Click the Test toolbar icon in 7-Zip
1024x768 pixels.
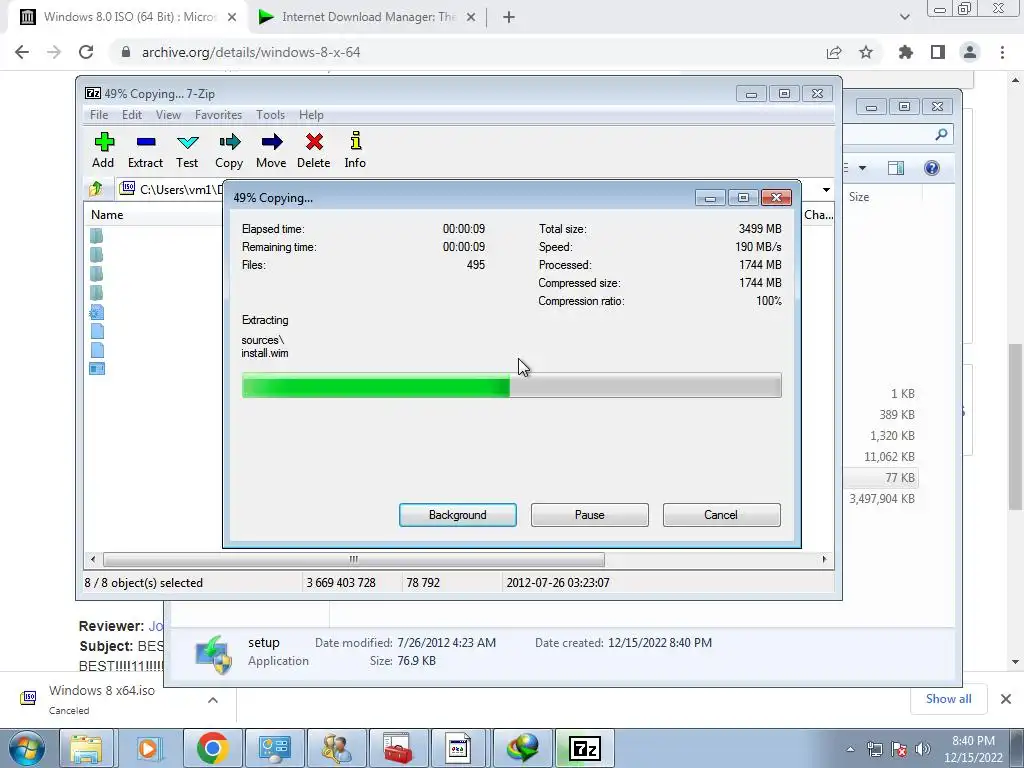pos(187,150)
